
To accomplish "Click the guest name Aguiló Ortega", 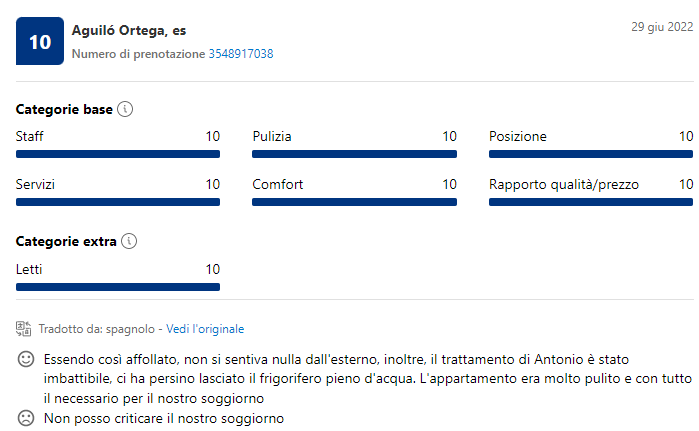I will click(x=115, y=32).
